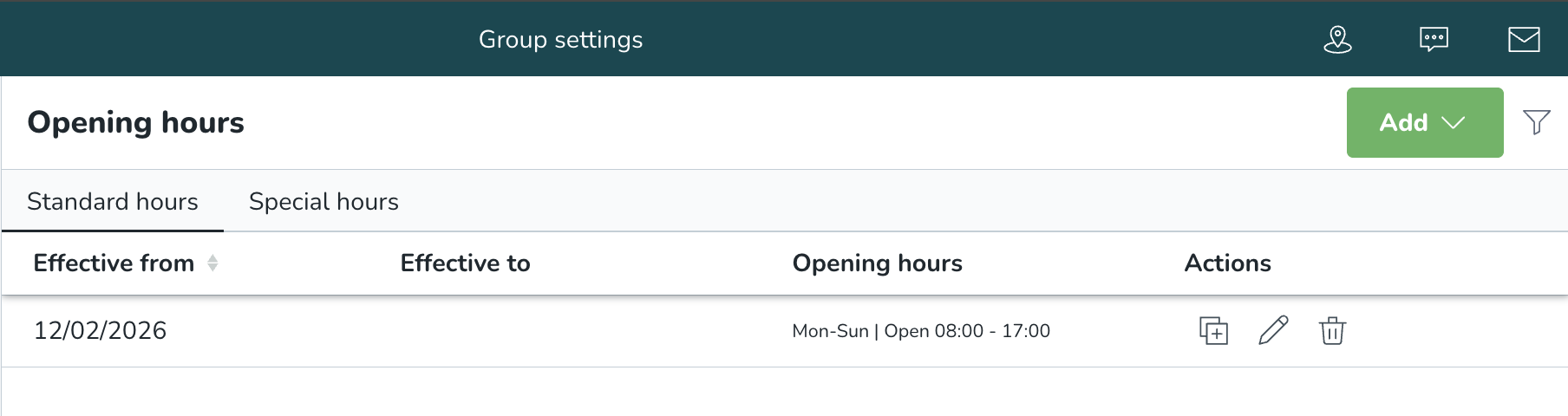Click the Opening hours column header

[877, 263]
